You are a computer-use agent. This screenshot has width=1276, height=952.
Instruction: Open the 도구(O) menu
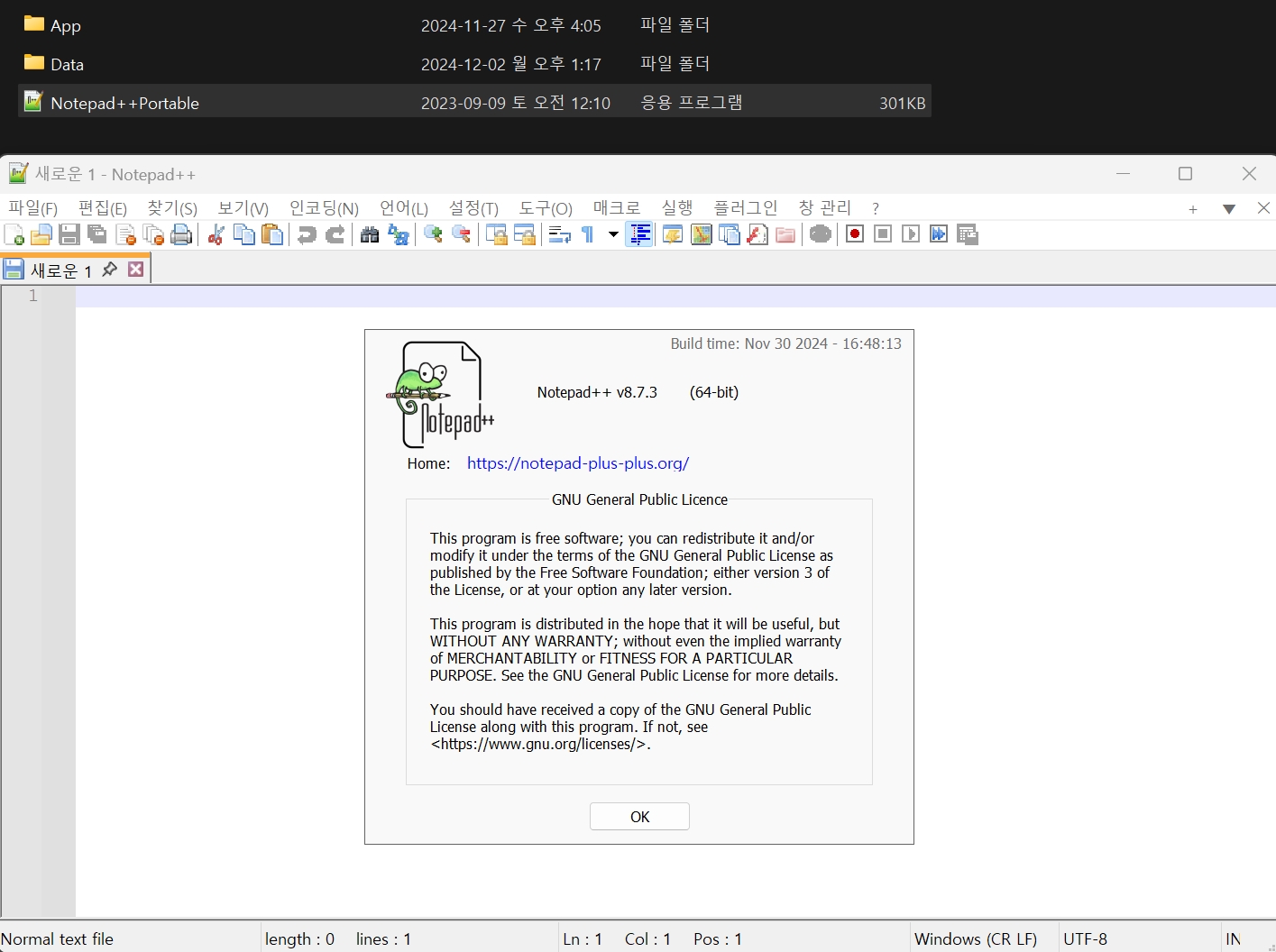[546, 208]
